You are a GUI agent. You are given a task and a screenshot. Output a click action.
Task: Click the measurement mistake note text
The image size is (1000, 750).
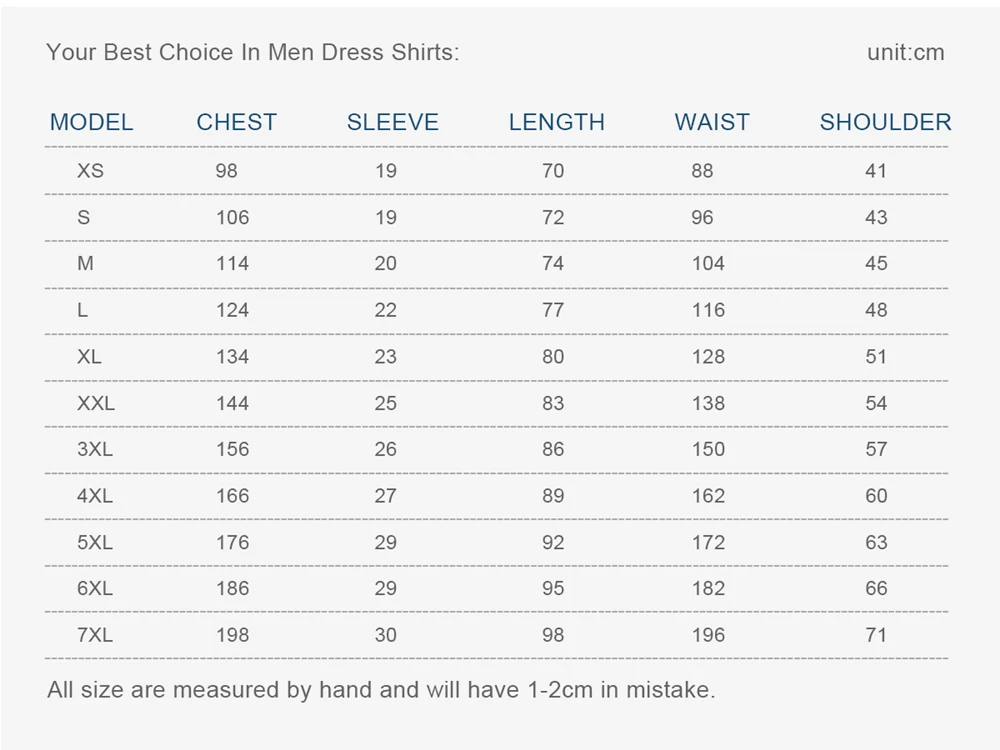pos(381,689)
